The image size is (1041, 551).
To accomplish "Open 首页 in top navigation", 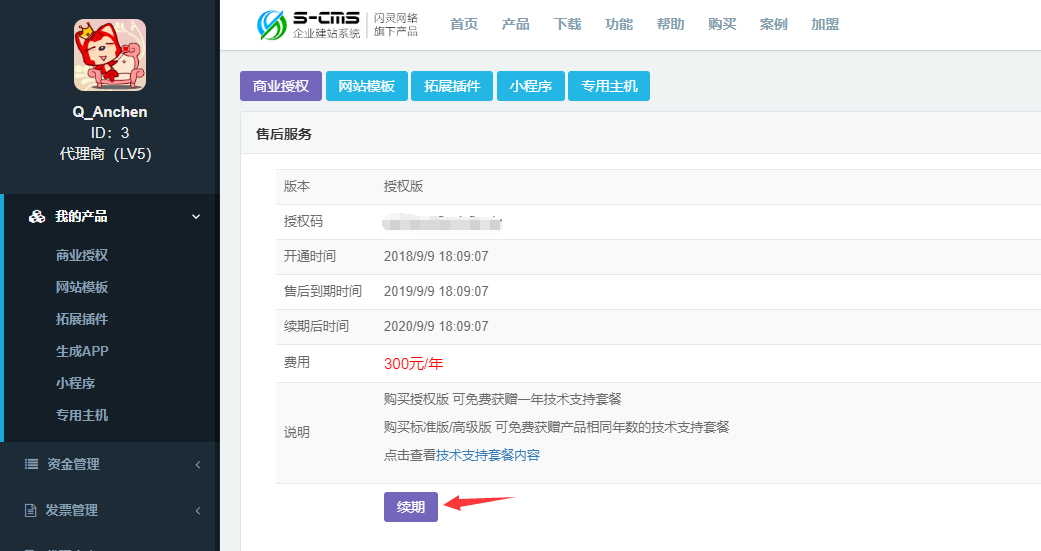I will tap(464, 24).
